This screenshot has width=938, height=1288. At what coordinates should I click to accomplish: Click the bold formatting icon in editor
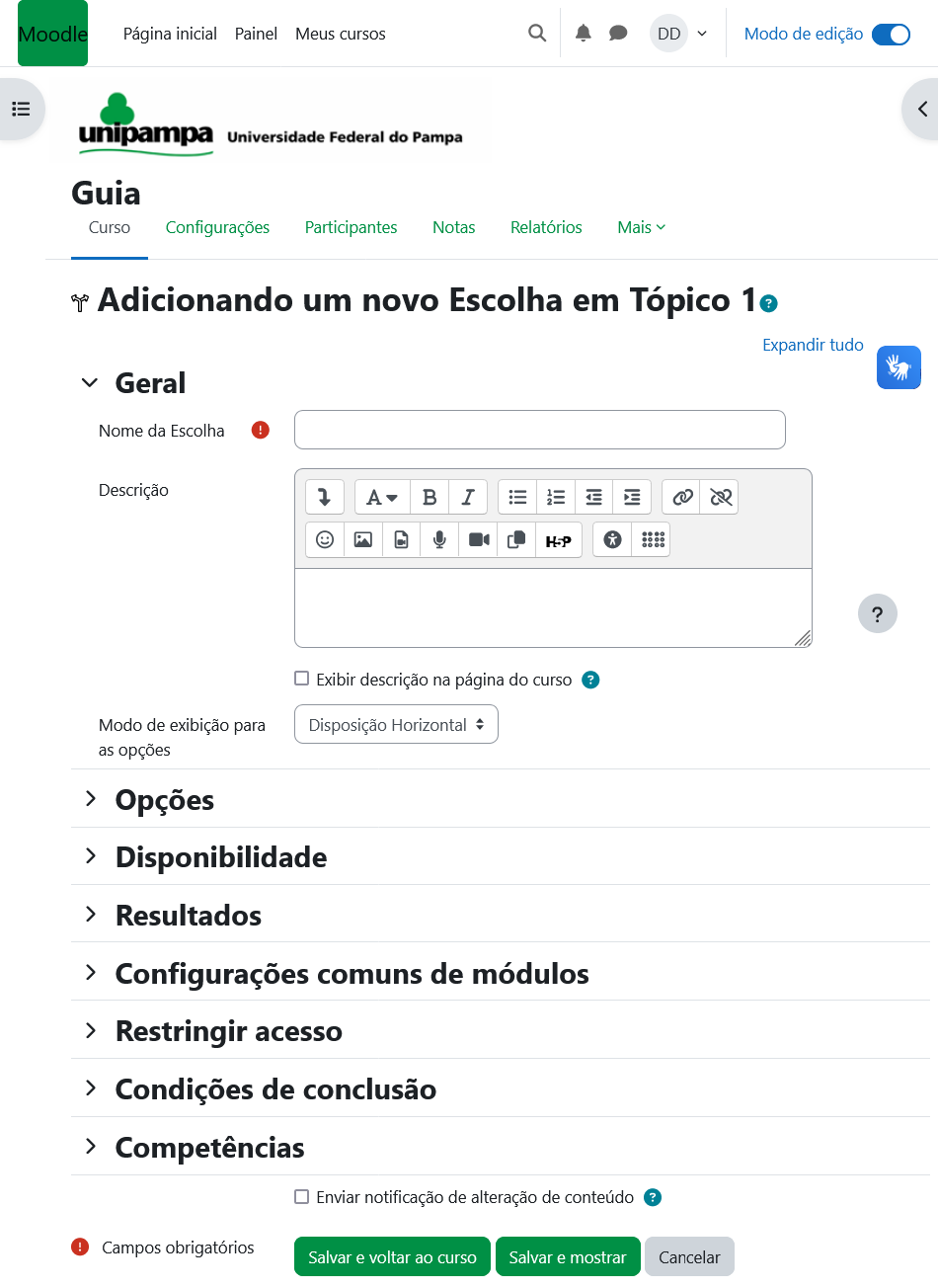430,497
